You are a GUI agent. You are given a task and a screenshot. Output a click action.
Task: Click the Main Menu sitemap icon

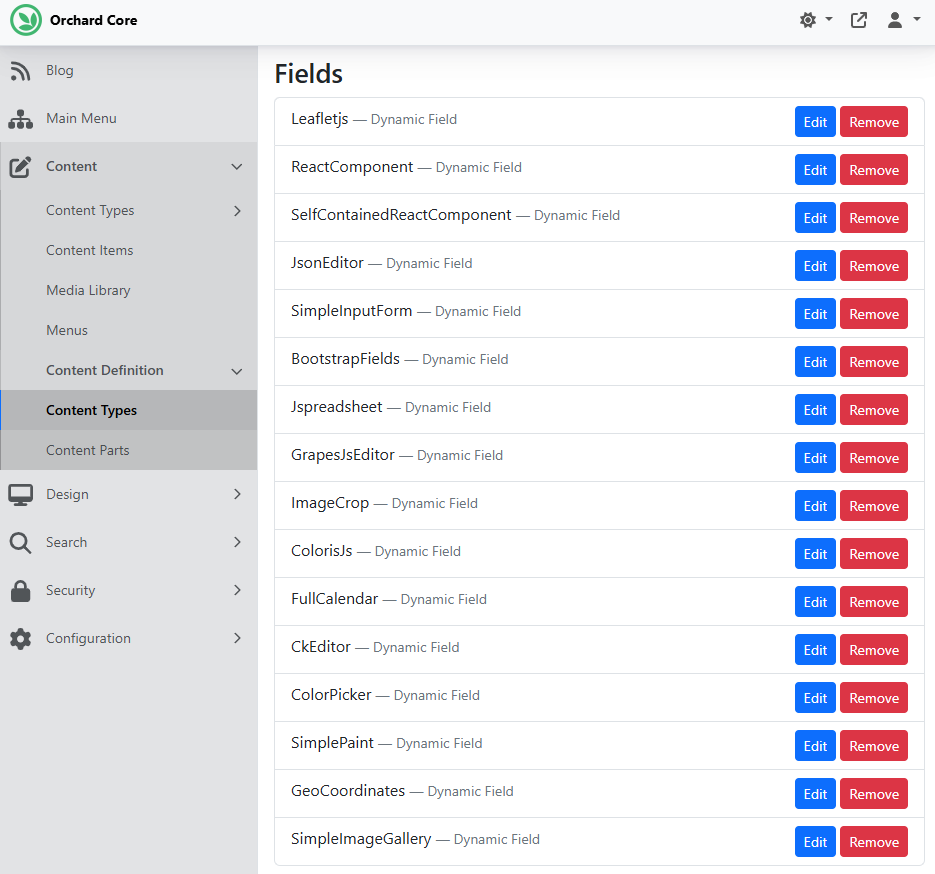tap(20, 119)
